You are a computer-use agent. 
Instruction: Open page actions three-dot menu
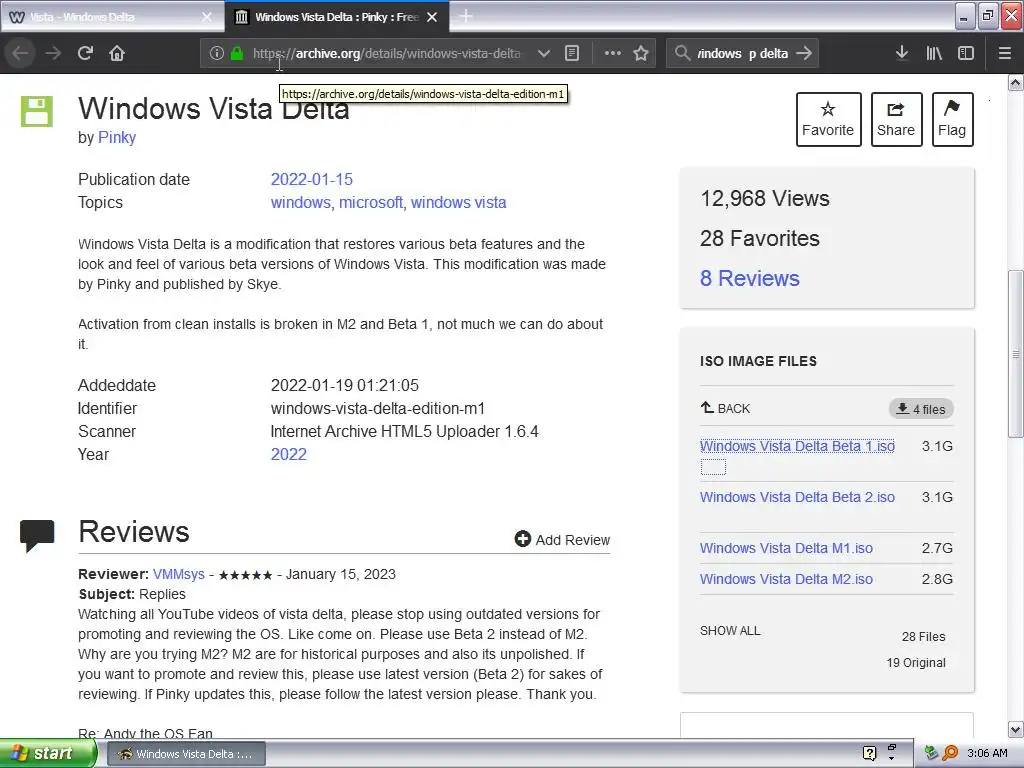pyautogui.click(x=613, y=53)
